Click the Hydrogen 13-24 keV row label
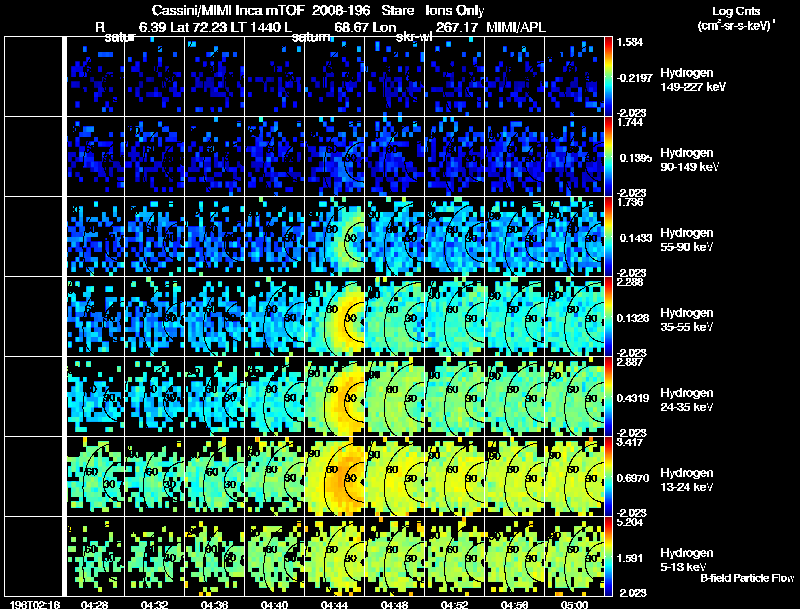Image resolution: width=800 pixels, height=609 pixels. point(687,479)
